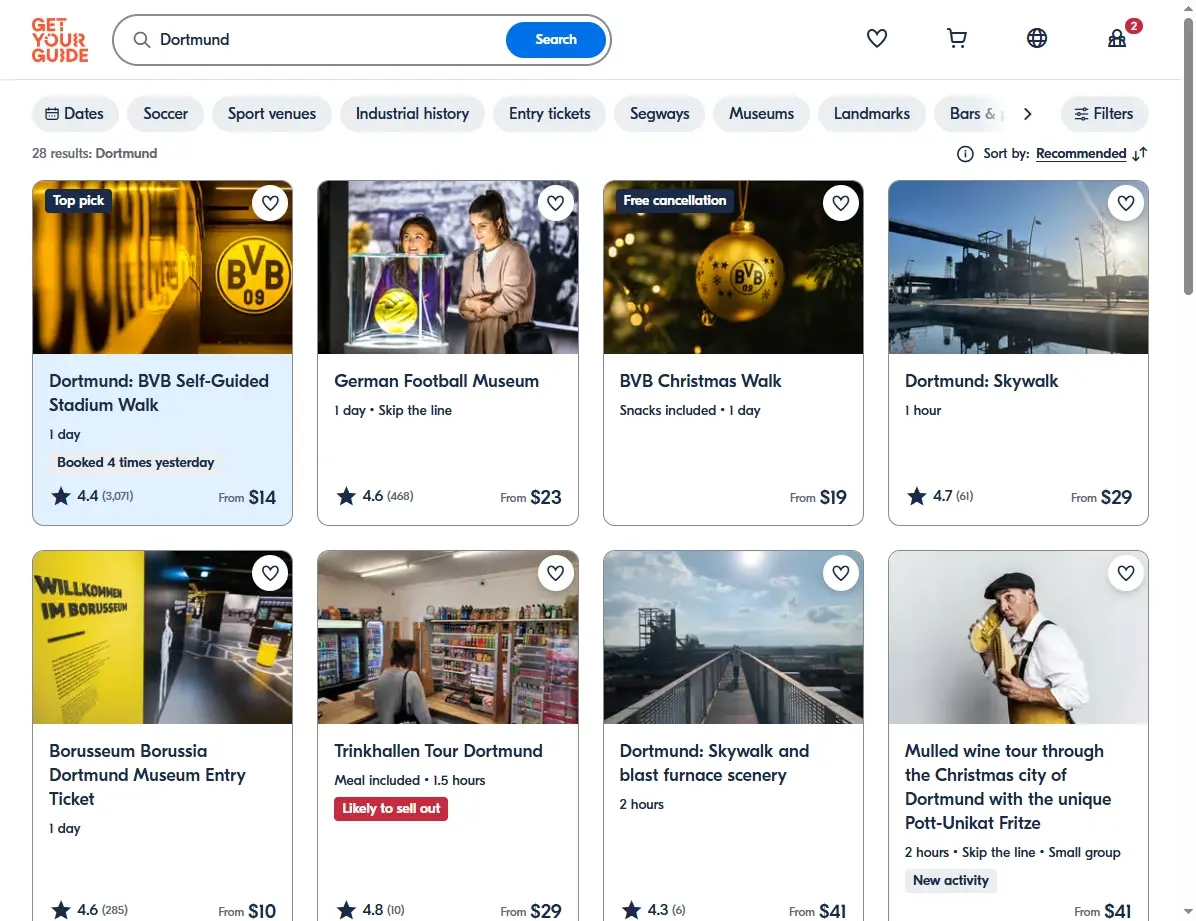Open the Dates filter picker

click(x=75, y=114)
